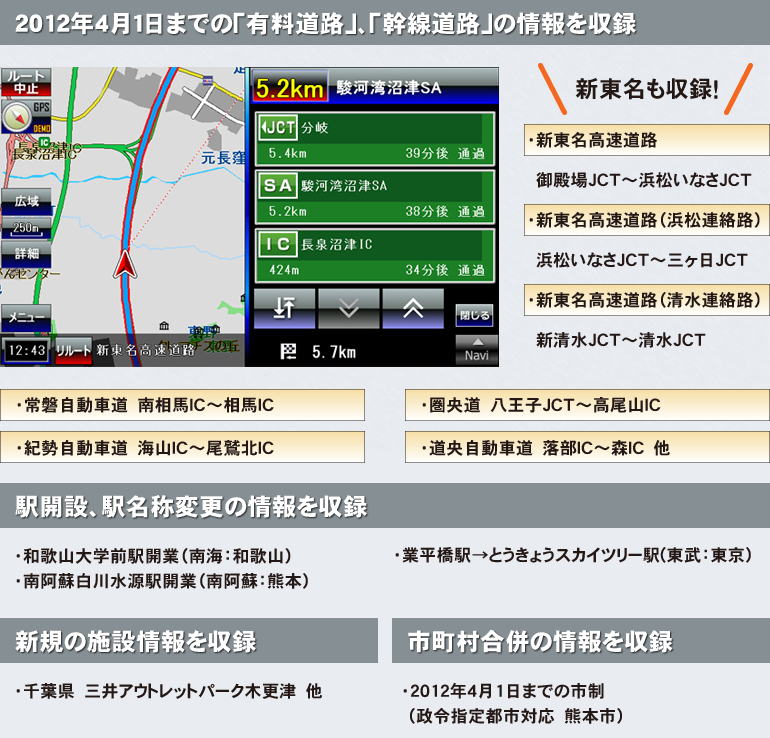Click 駅開設、駅名称変更の情報を収録 header
Viewport: 770px width, 738px height.
point(385,506)
